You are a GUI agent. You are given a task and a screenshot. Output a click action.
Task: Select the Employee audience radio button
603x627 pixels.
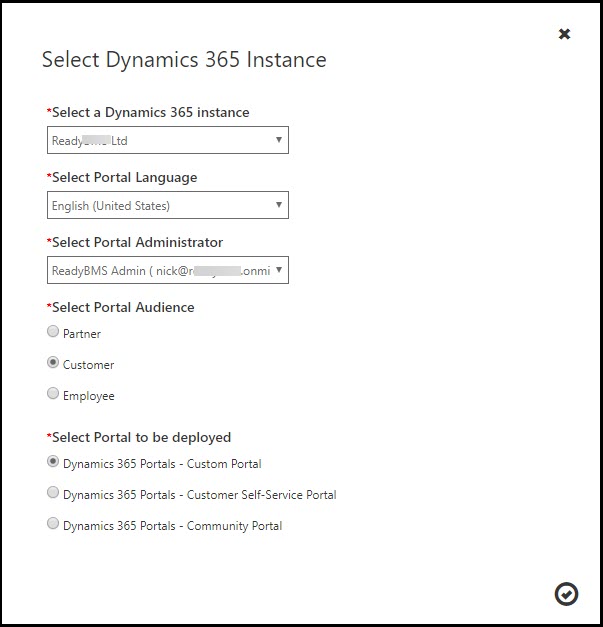[x=53, y=393]
